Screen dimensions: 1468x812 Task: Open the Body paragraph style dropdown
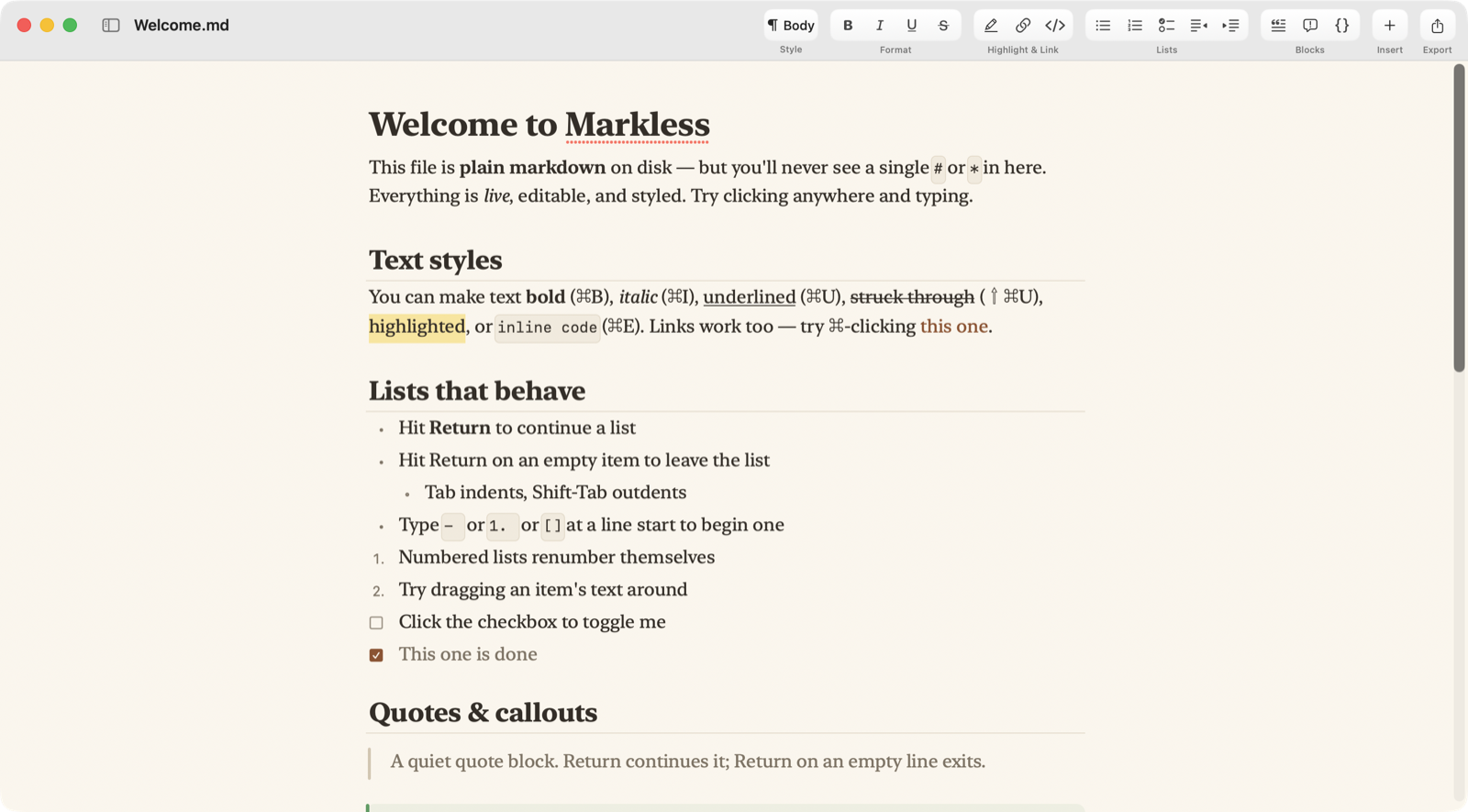tap(791, 26)
